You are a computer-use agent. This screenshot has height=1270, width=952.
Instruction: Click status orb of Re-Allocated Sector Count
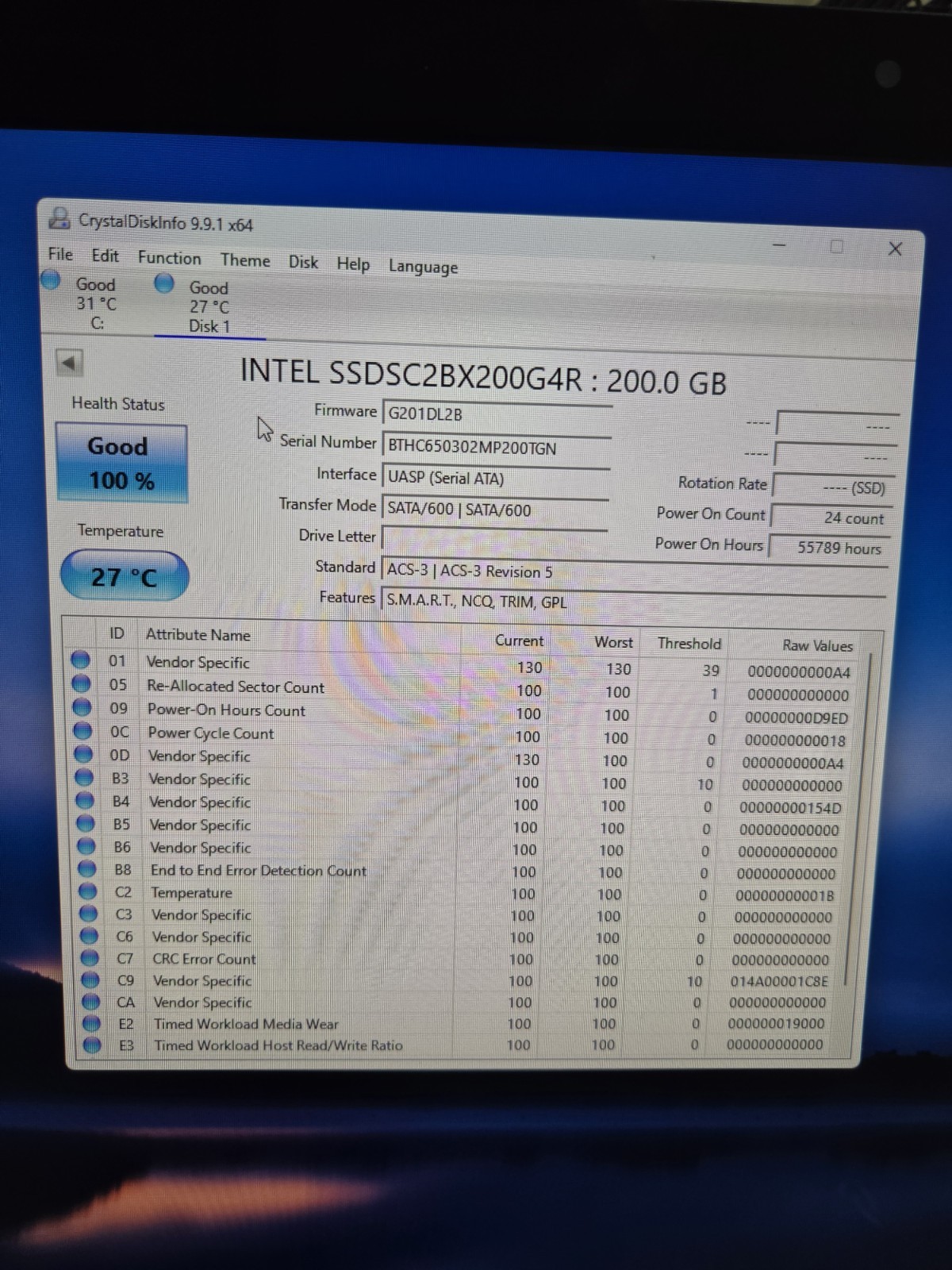[x=81, y=683]
